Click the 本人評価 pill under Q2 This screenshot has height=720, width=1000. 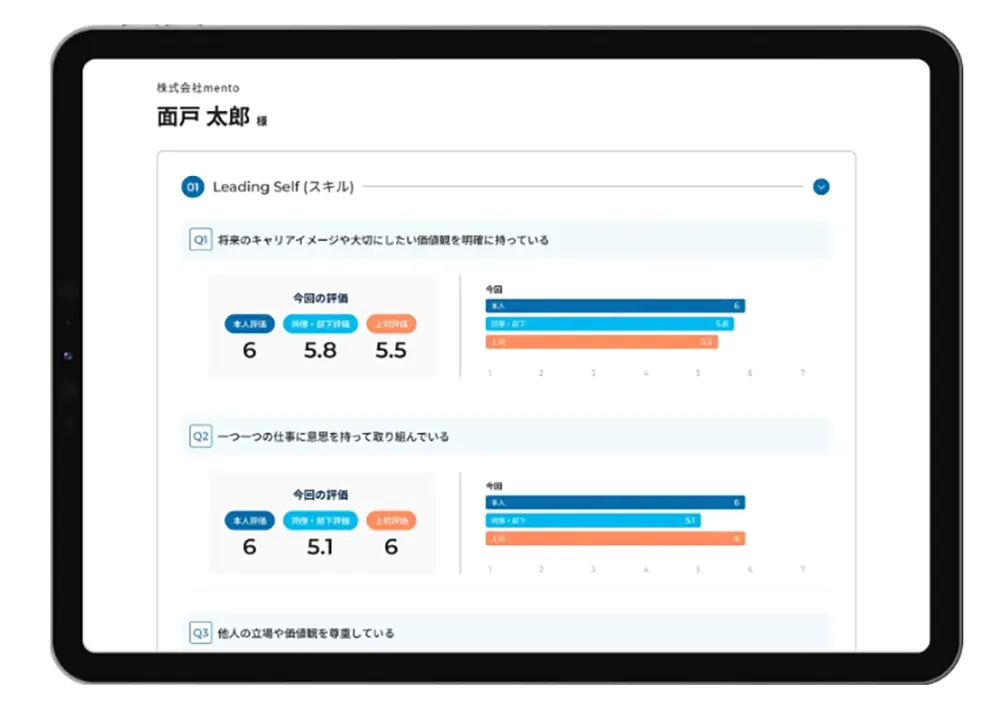click(x=249, y=520)
